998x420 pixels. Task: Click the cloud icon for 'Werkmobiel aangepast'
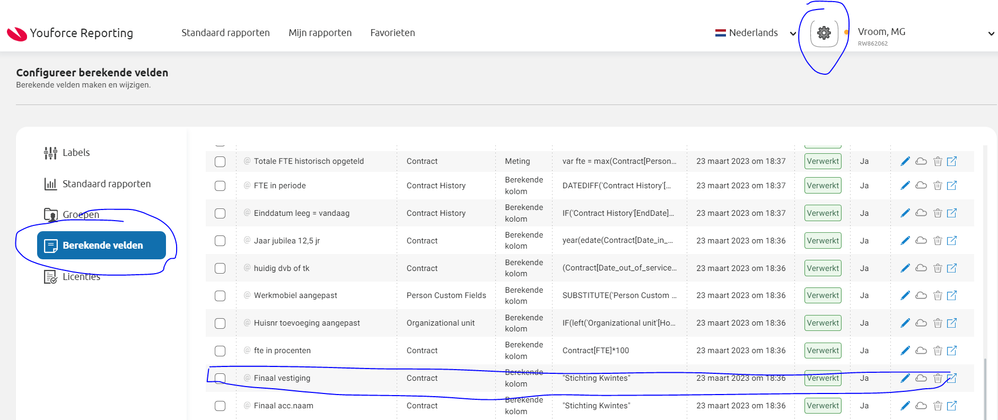921,296
